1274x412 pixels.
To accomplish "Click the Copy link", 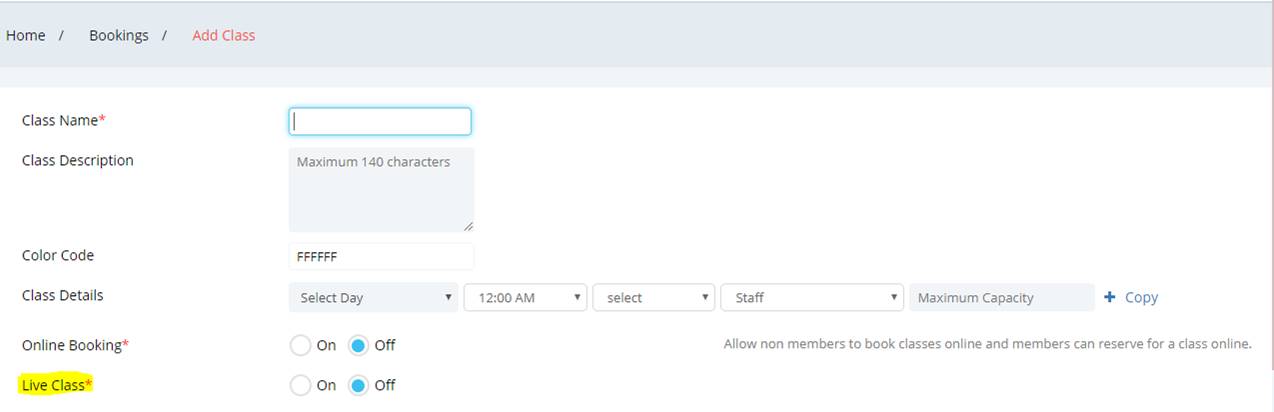I will [1141, 297].
